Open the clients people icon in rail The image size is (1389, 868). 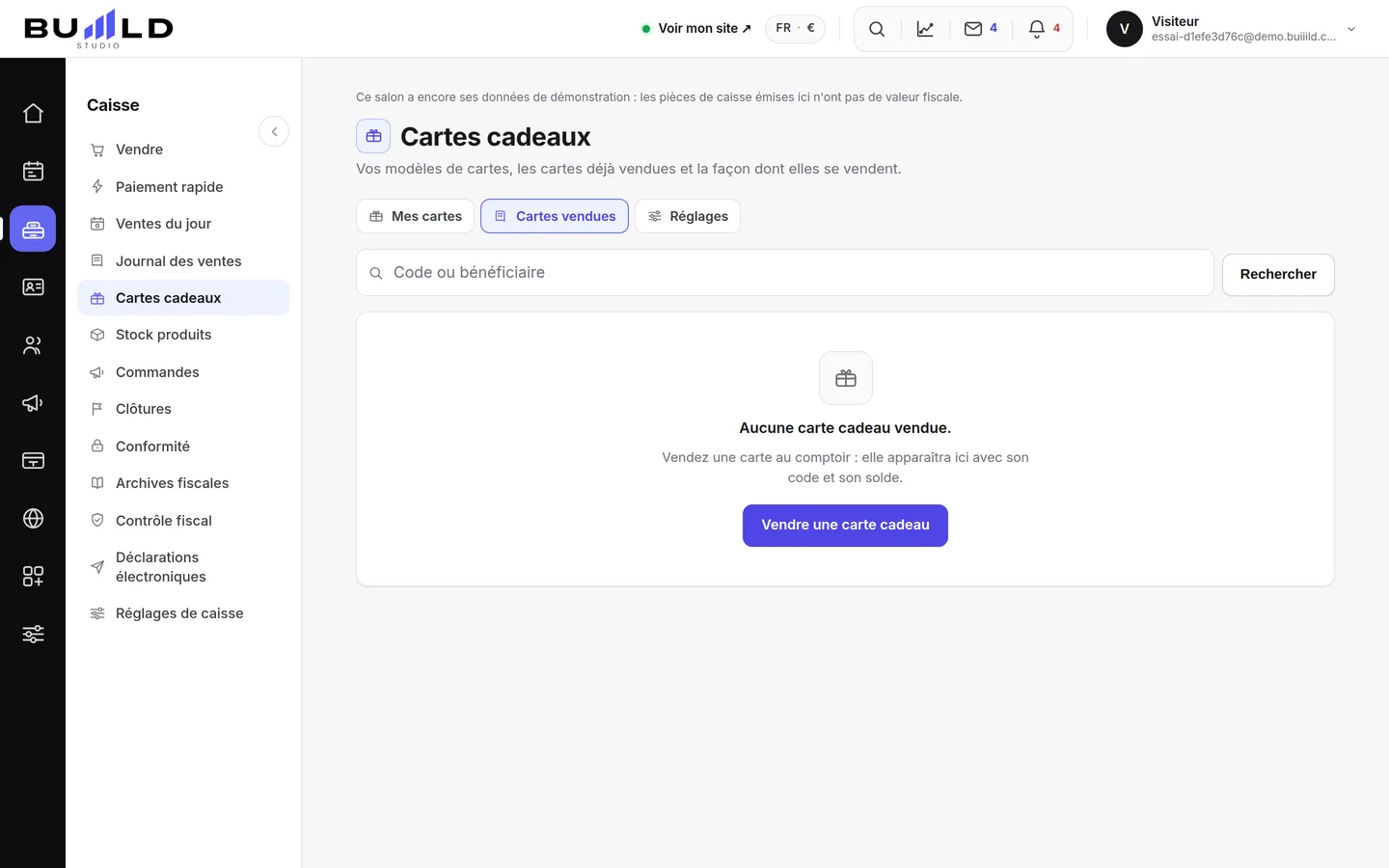point(33,345)
